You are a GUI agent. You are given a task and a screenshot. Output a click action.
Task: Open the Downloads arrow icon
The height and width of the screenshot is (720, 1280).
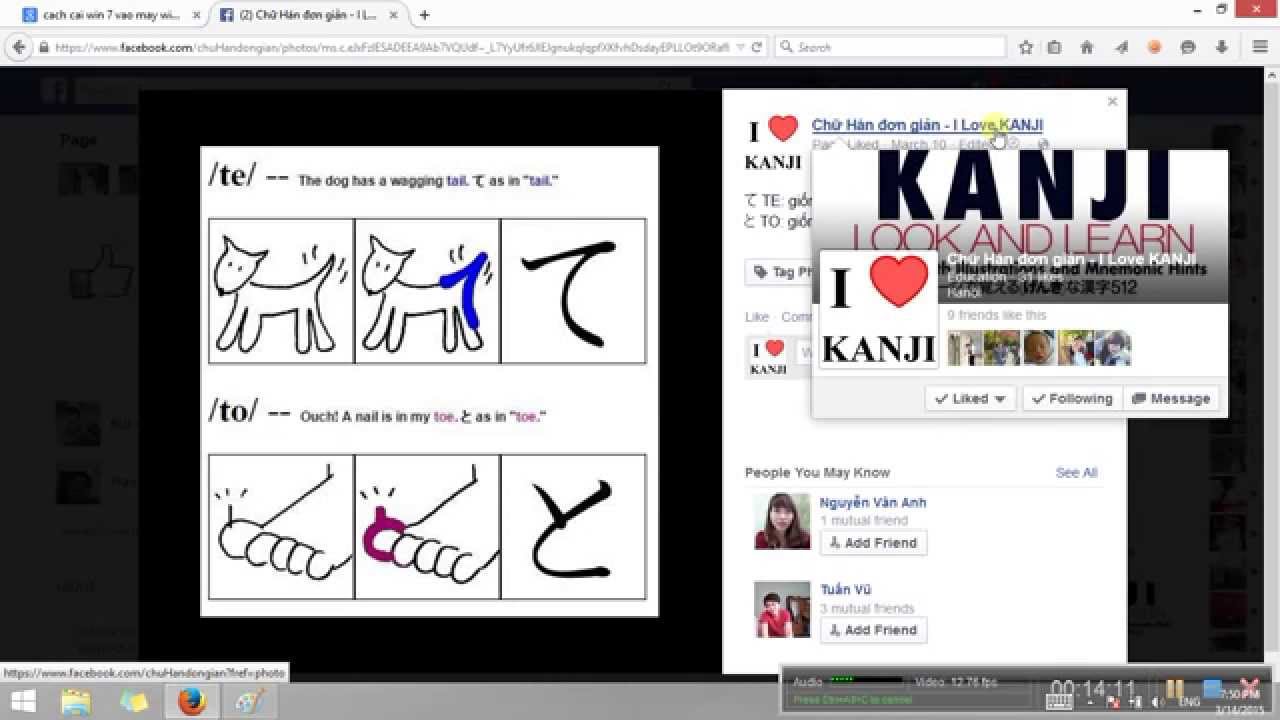[1222, 47]
